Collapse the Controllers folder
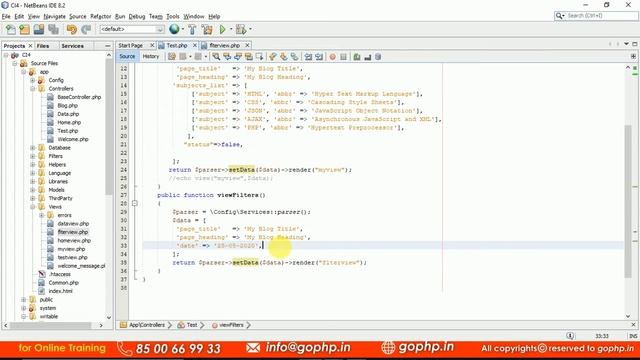The width and height of the screenshot is (640, 360). click(x=33, y=89)
